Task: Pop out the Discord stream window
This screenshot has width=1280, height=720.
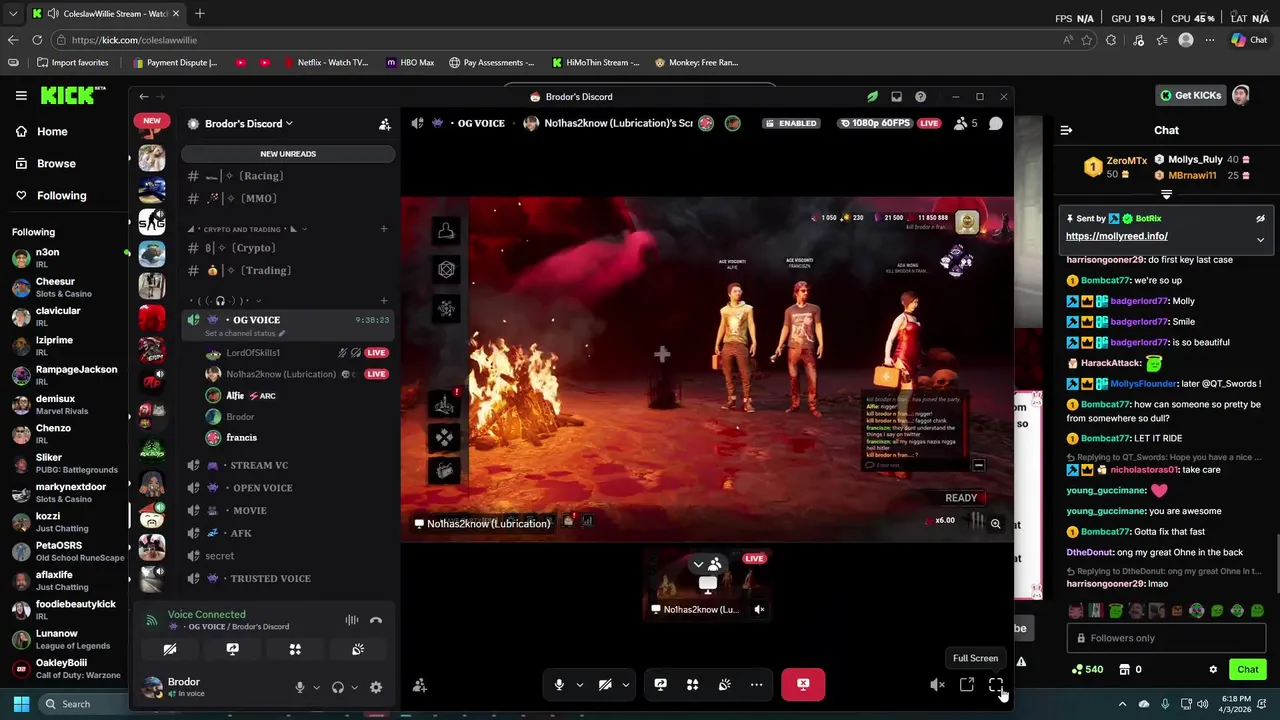Action: pyautogui.click(x=967, y=685)
